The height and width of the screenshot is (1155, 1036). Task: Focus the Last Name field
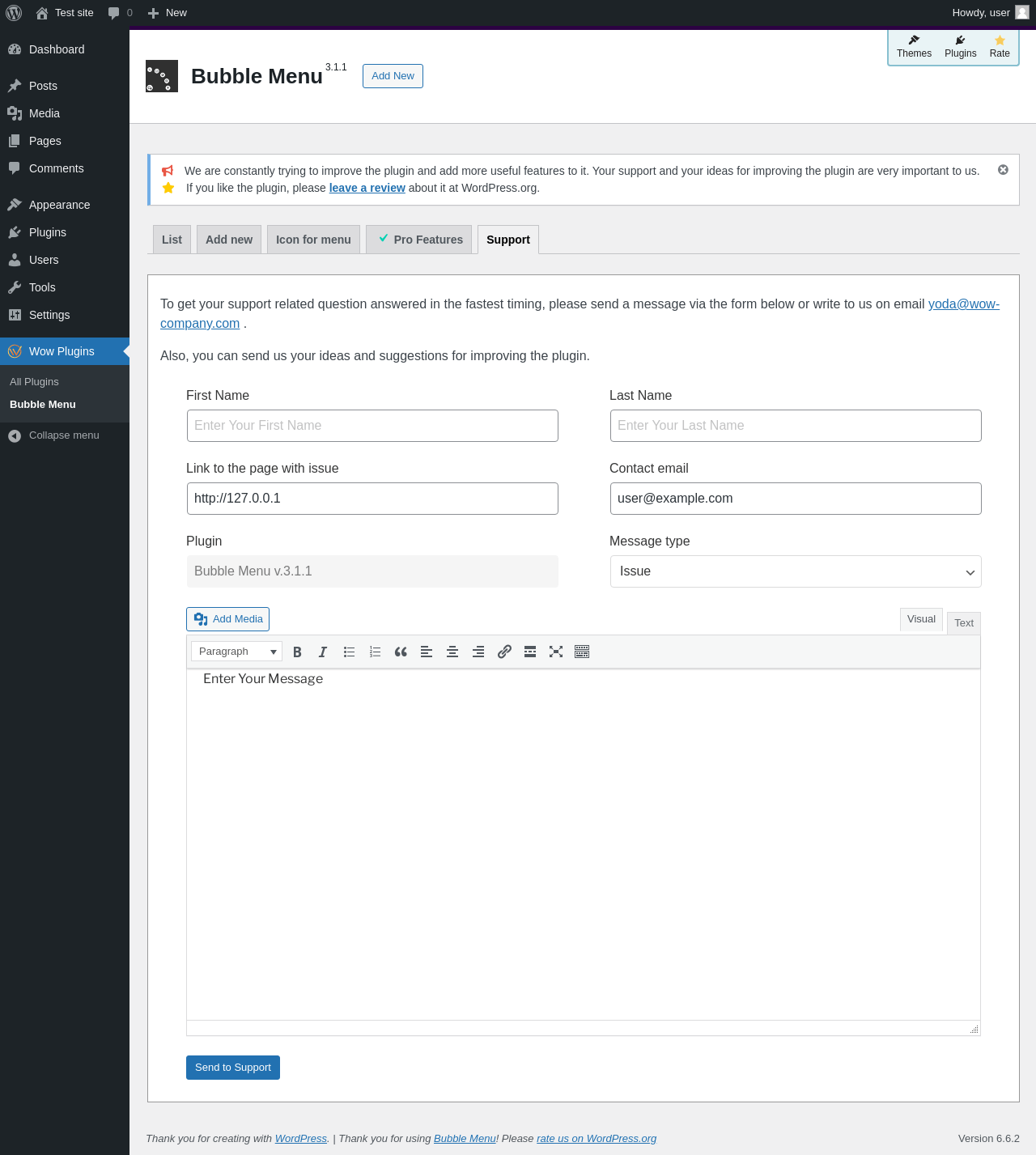[796, 426]
